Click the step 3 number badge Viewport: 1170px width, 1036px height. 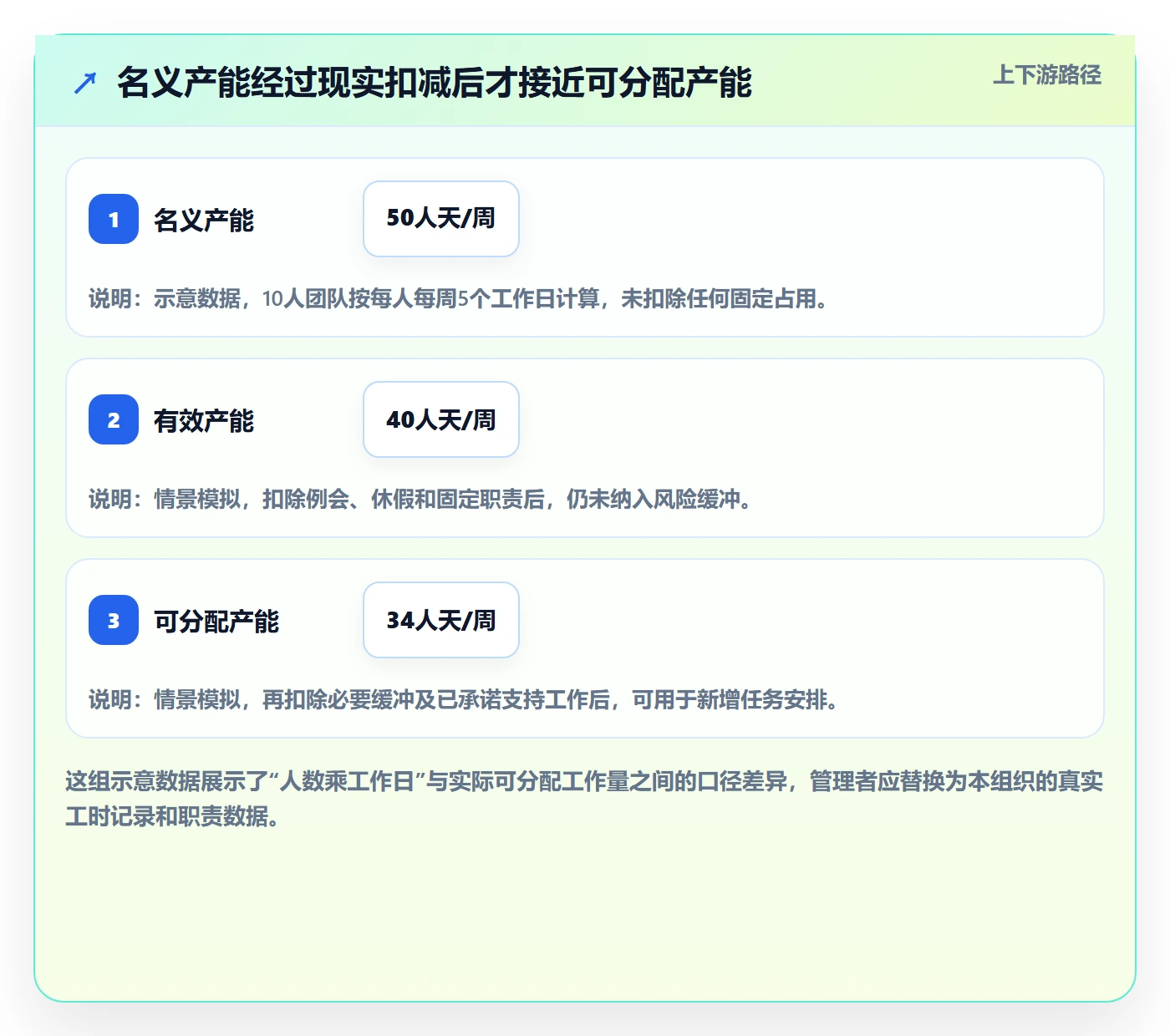tap(114, 620)
